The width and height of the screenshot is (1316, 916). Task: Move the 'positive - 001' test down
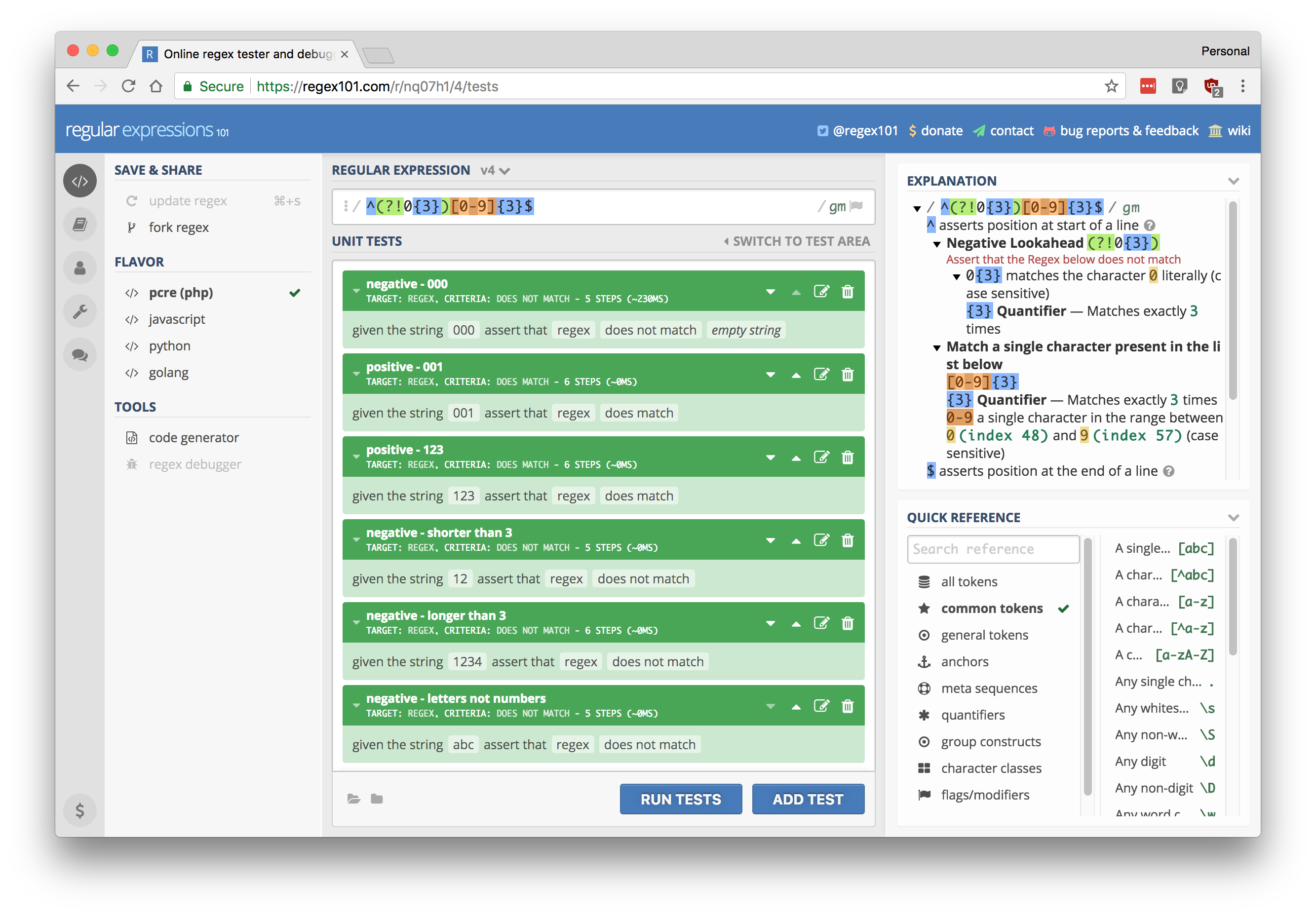(771, 375)
